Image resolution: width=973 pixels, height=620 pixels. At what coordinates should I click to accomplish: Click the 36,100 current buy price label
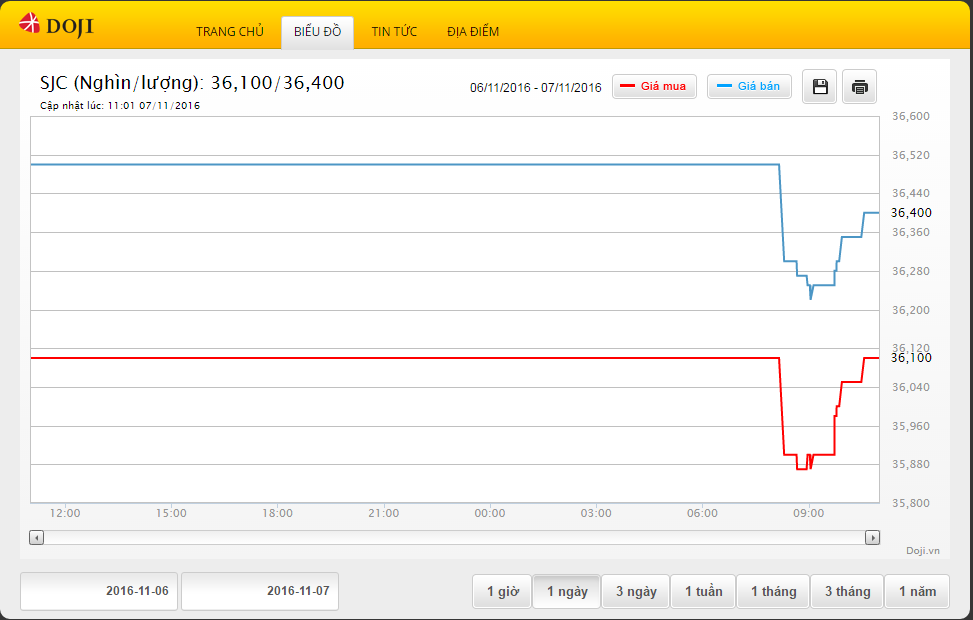[x=911, y=357]
